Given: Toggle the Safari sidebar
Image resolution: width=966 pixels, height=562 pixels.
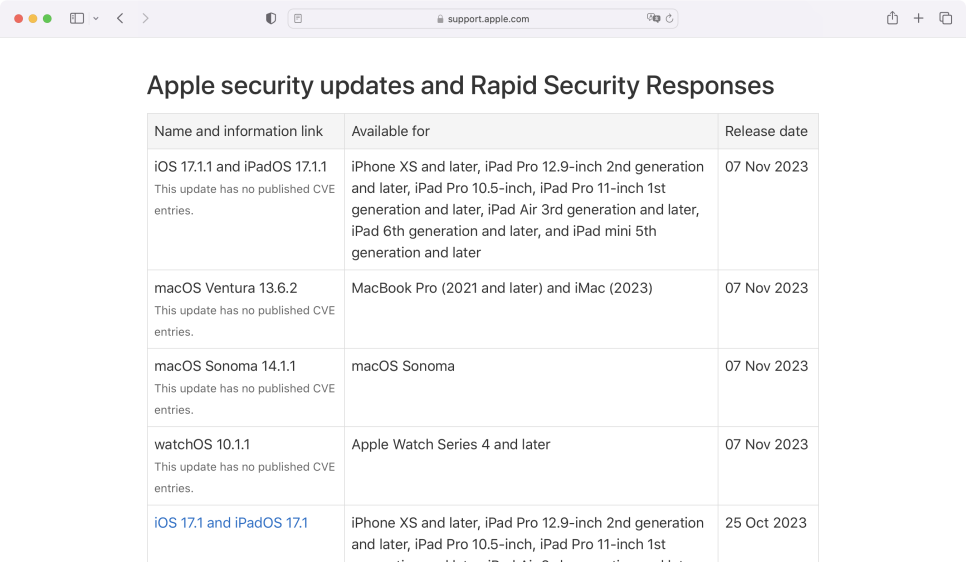Looking at the screenshot, I should [x=77, y=18].
